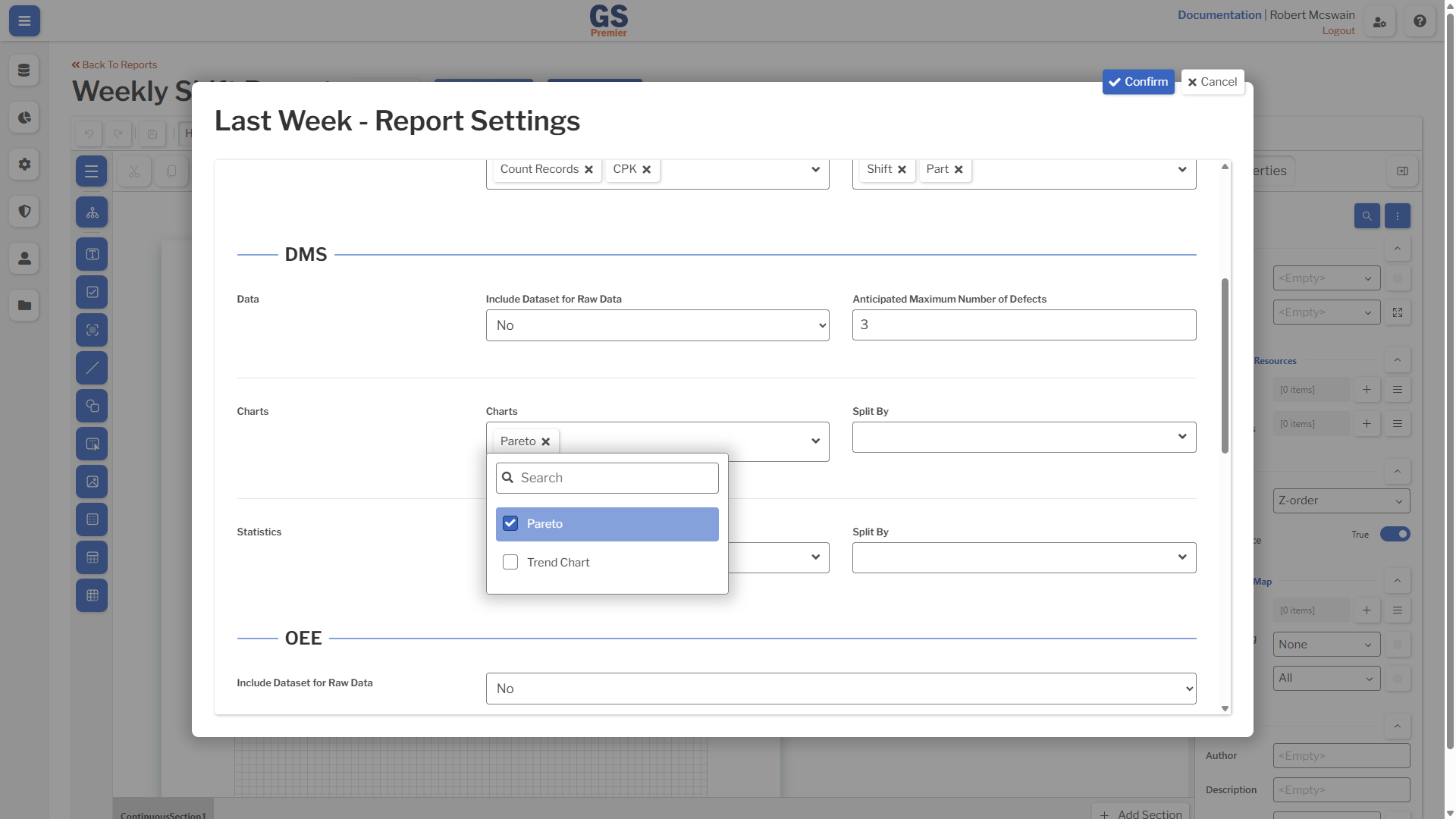The width and height of the screenshot is (1456, 819).
Task: Remove the Pareto tag from Charts
Action: coord(545,442)
